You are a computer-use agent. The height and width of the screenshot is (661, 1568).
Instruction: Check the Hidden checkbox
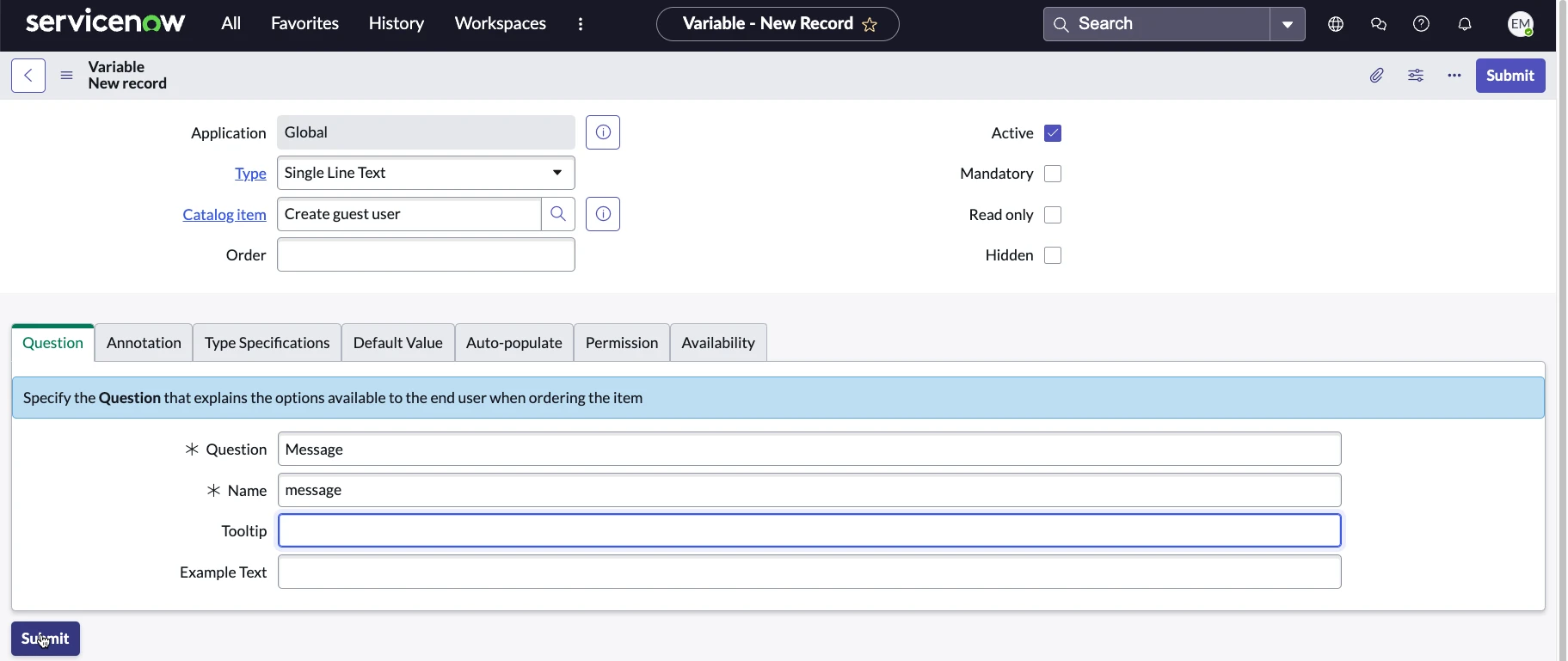point(1053,255)
